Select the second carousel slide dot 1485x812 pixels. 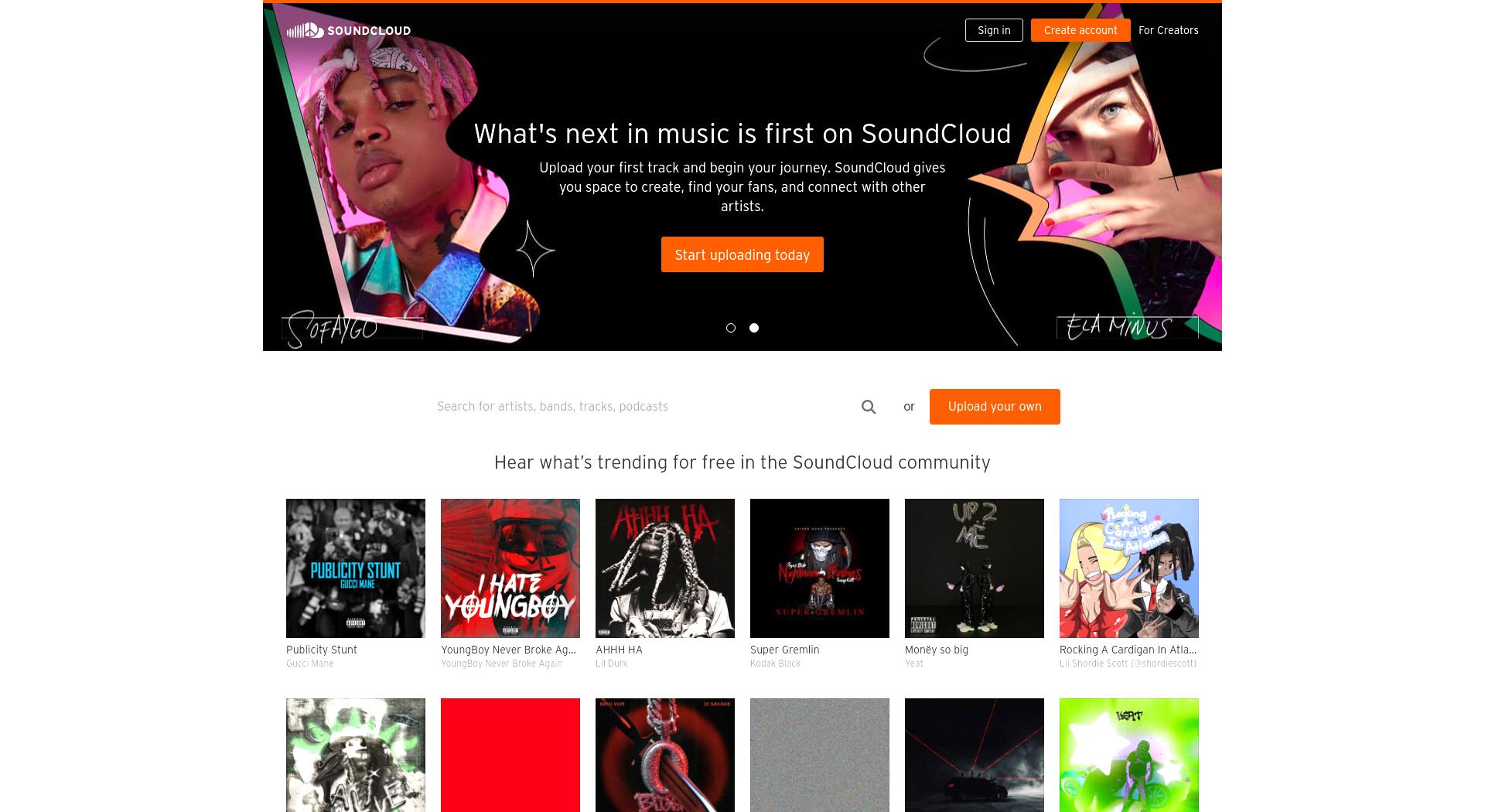[754, 328]
